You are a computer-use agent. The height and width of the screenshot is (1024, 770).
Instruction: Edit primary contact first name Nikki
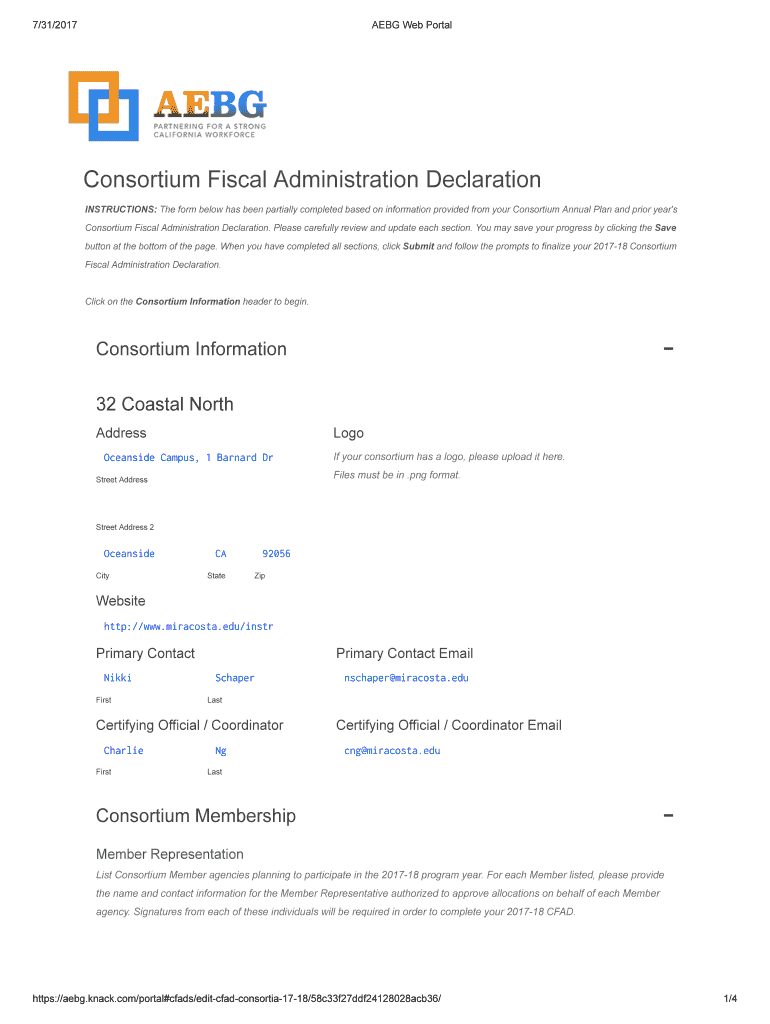click(118, 678)
